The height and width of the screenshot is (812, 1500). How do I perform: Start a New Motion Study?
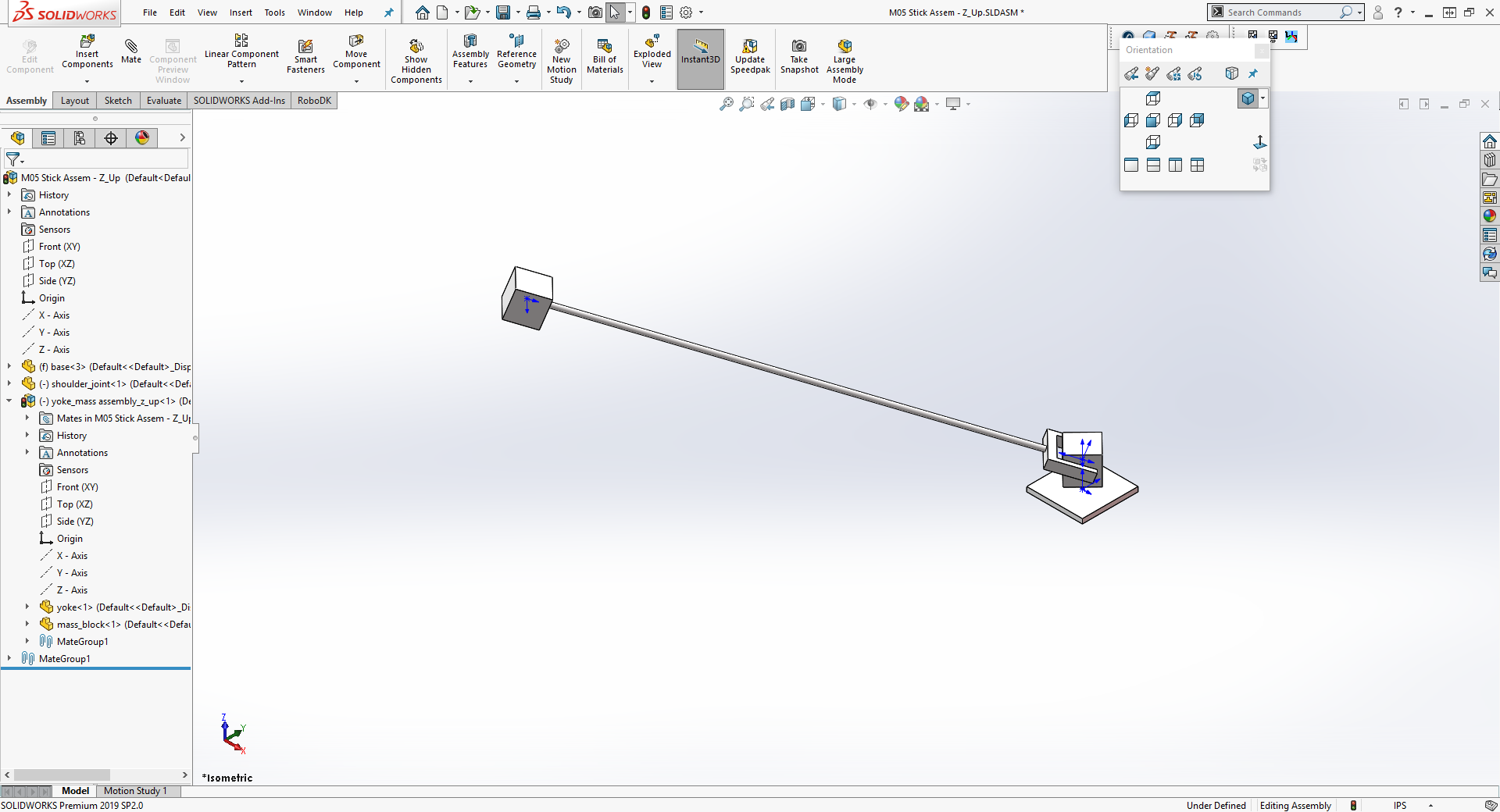(x=561, y=61)
